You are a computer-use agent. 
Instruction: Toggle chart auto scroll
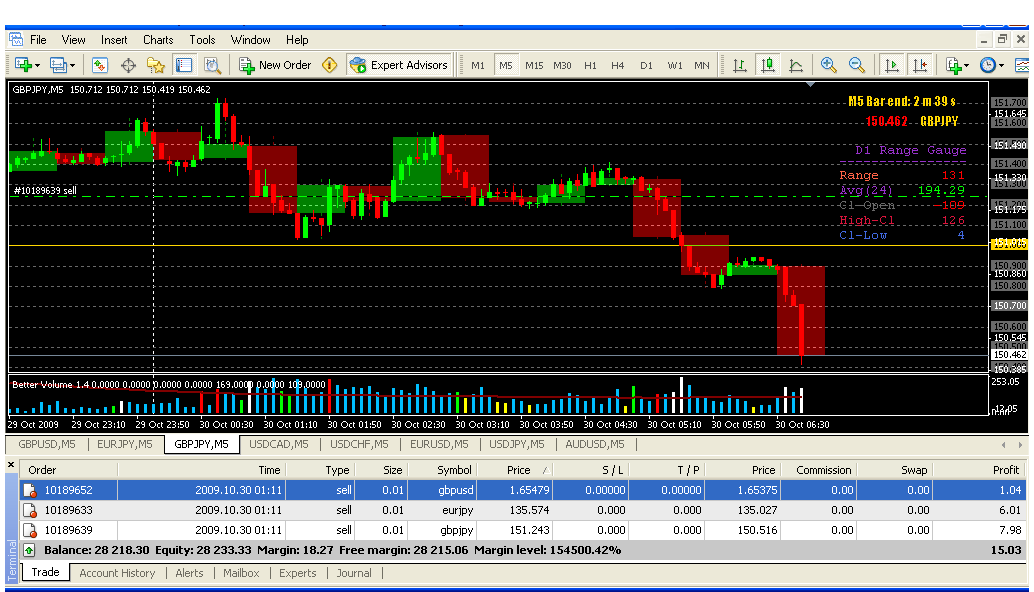pyautogui.click(x=891, y=65)
